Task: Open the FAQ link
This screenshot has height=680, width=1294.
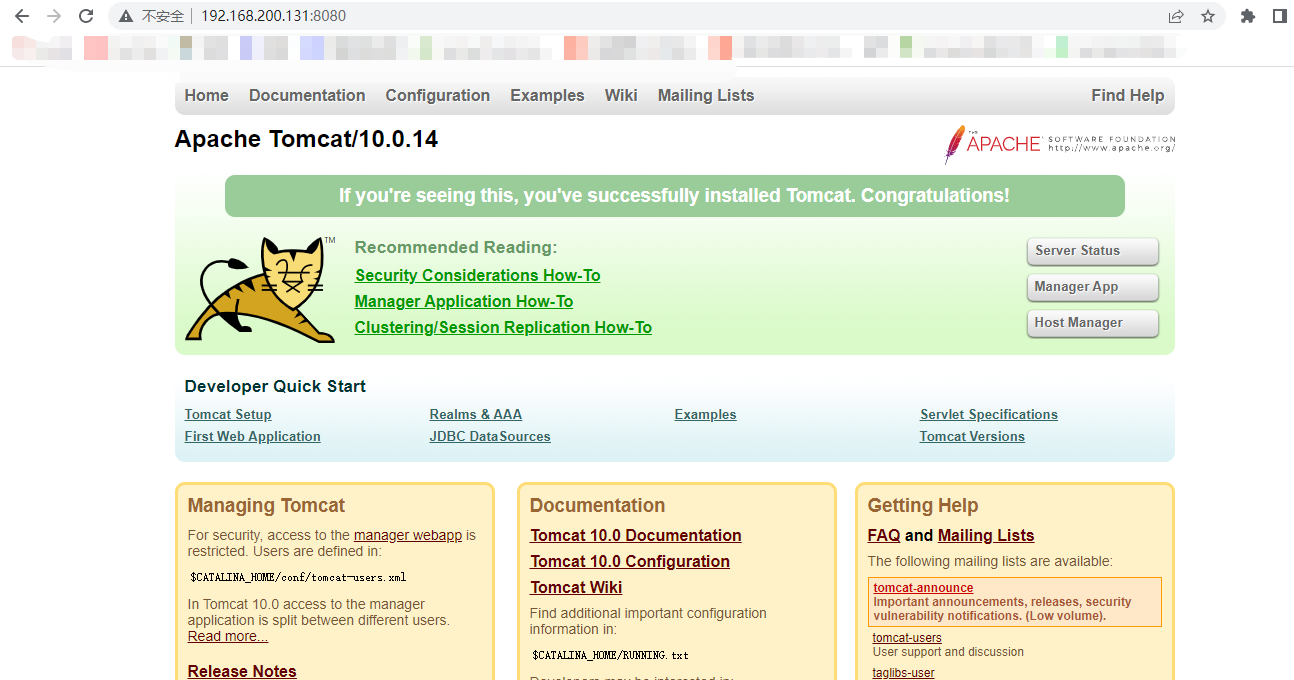Action: 884,535
